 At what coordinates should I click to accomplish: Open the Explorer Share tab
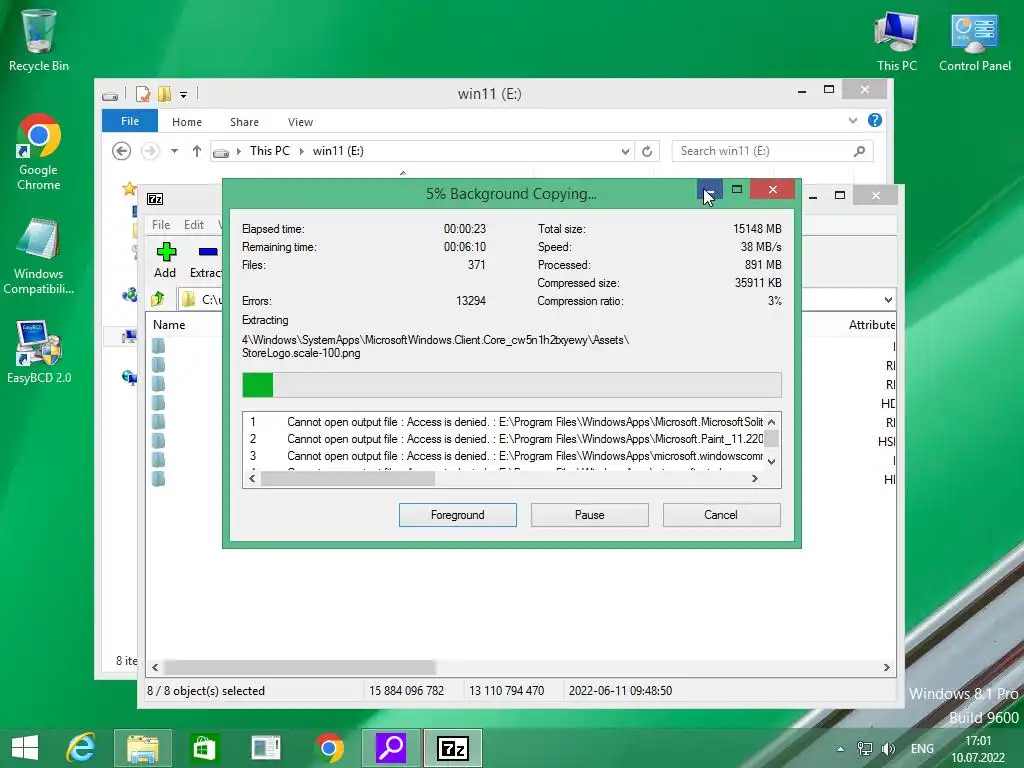tap(244, 121)
